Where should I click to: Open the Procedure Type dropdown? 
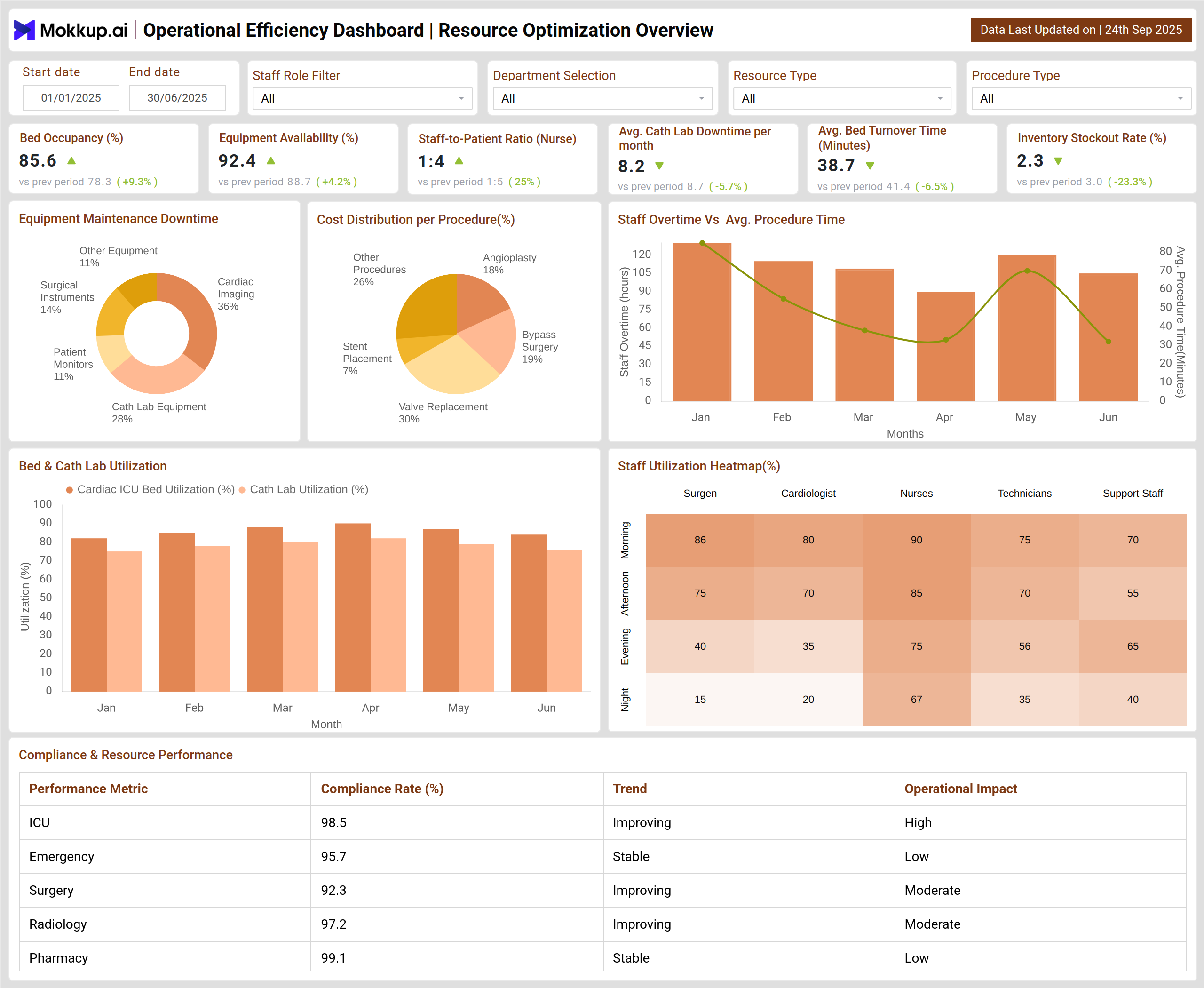pos(1081,98)
